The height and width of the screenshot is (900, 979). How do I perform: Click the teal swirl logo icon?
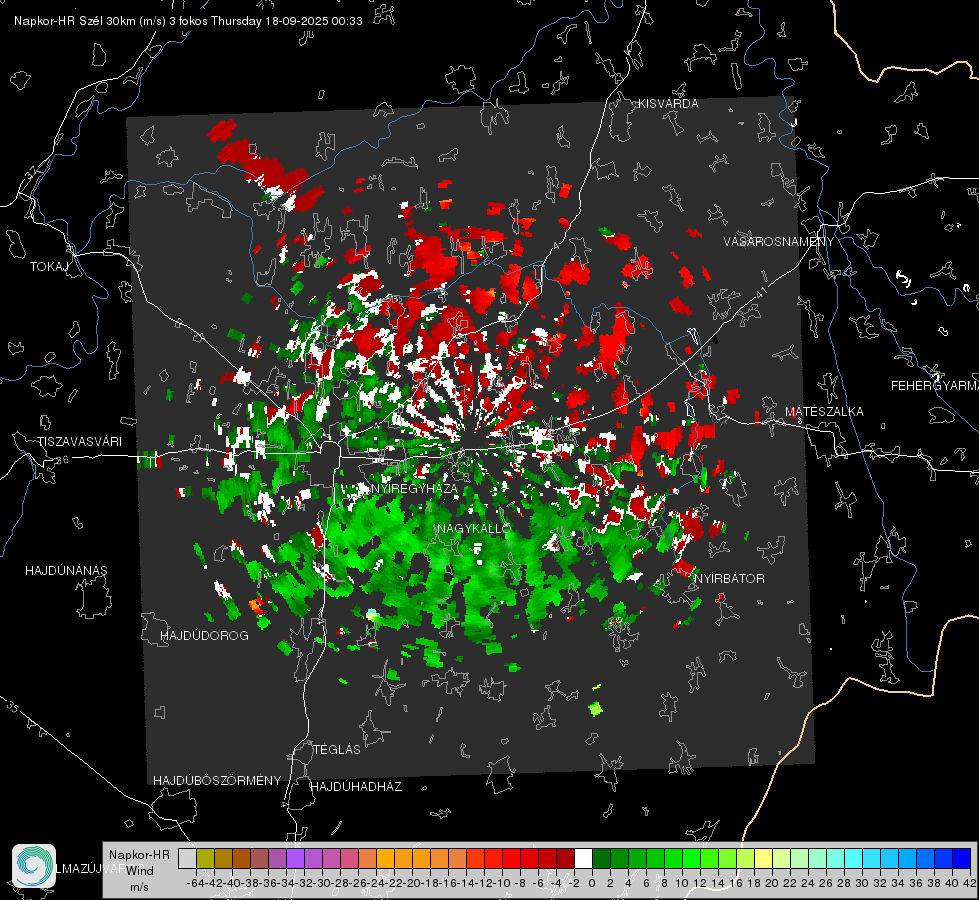pyautogui.click(x=34, y=866)
